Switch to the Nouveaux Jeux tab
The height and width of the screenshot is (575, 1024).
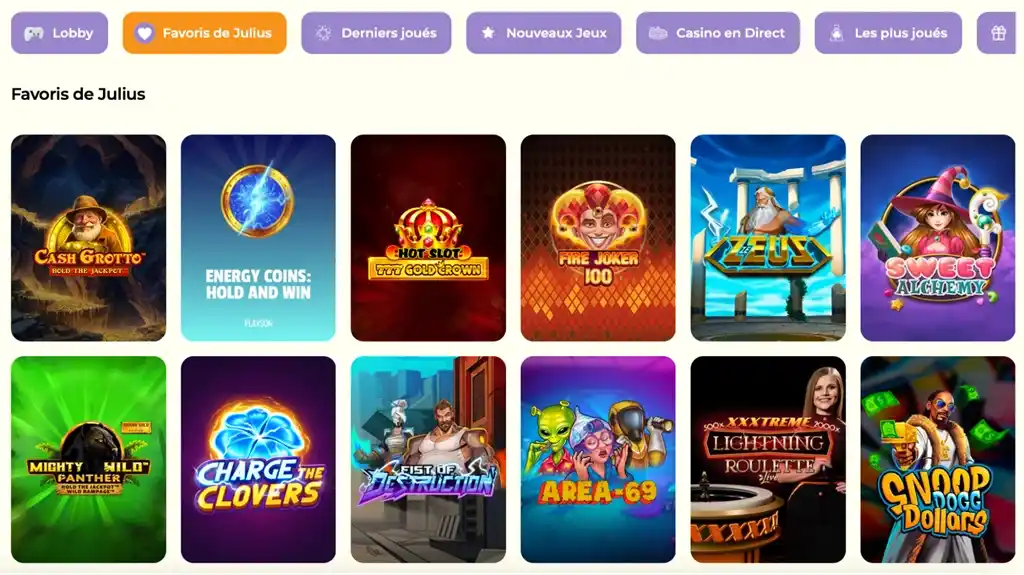pos(543,33)
